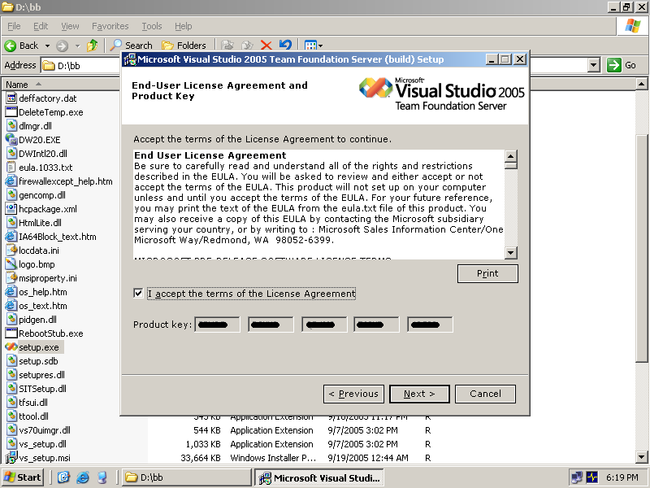Screen dimensions: 650x488
Task: Click the fifth product key field
Action: [x=430, y=324]
